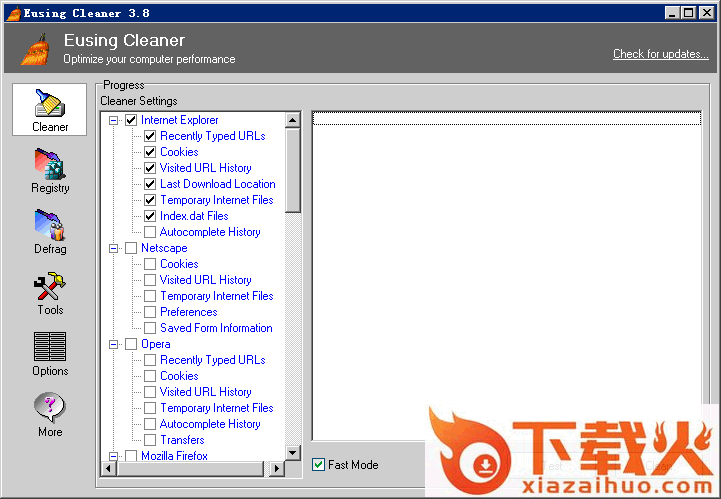Screen dimensions: 721x499
Task: Check Saved Form Information checkbox
Action: (150, 328)
